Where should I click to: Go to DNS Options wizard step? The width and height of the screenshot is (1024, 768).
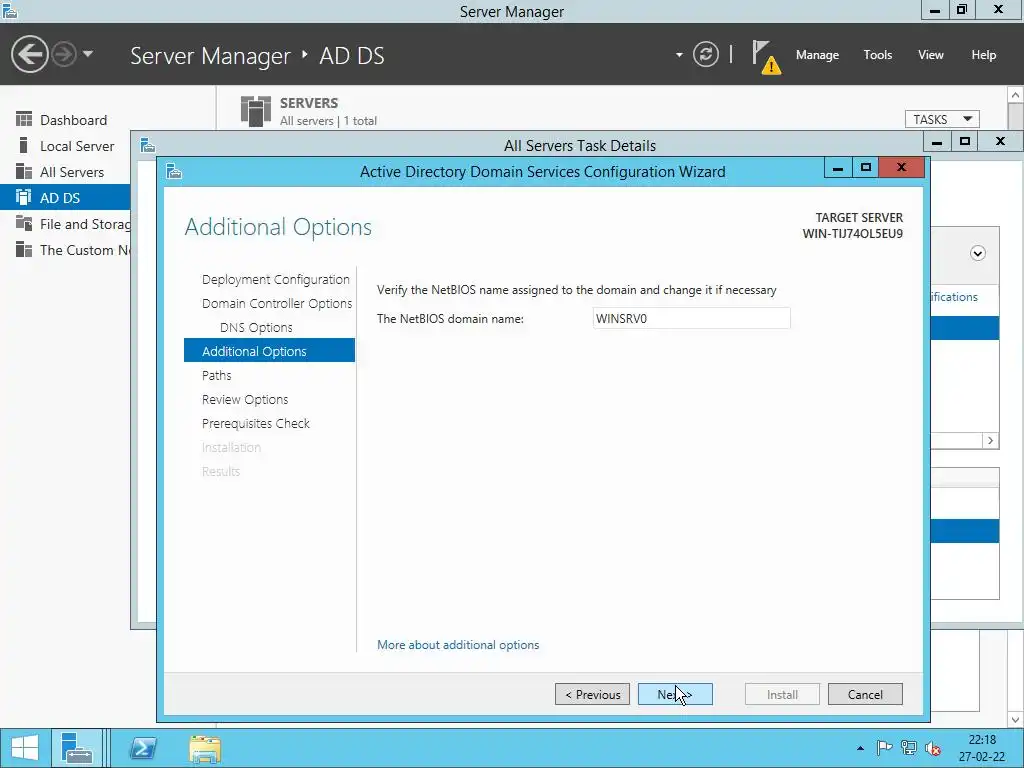tap(256, 327)
